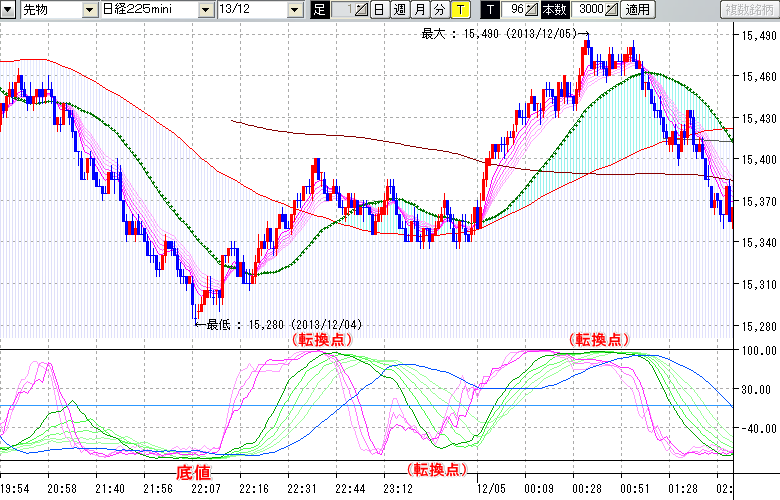
Task: Click into the 3000 bar count field
Action: (590, 10)
